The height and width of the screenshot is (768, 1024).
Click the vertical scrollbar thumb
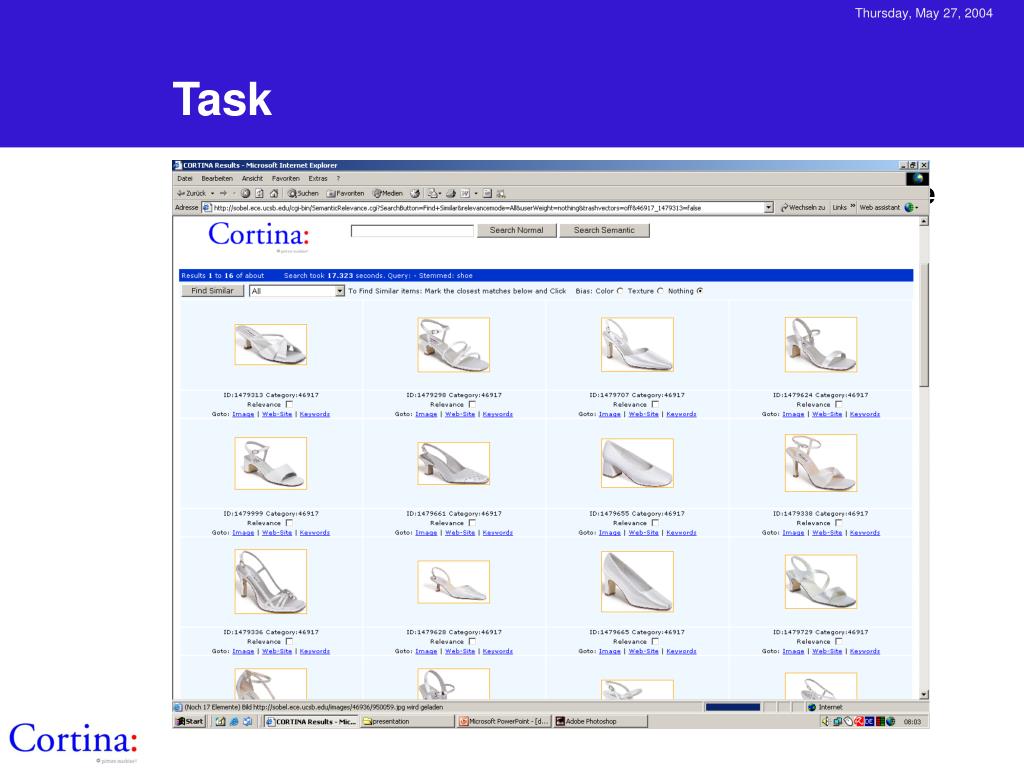[923, 325]
